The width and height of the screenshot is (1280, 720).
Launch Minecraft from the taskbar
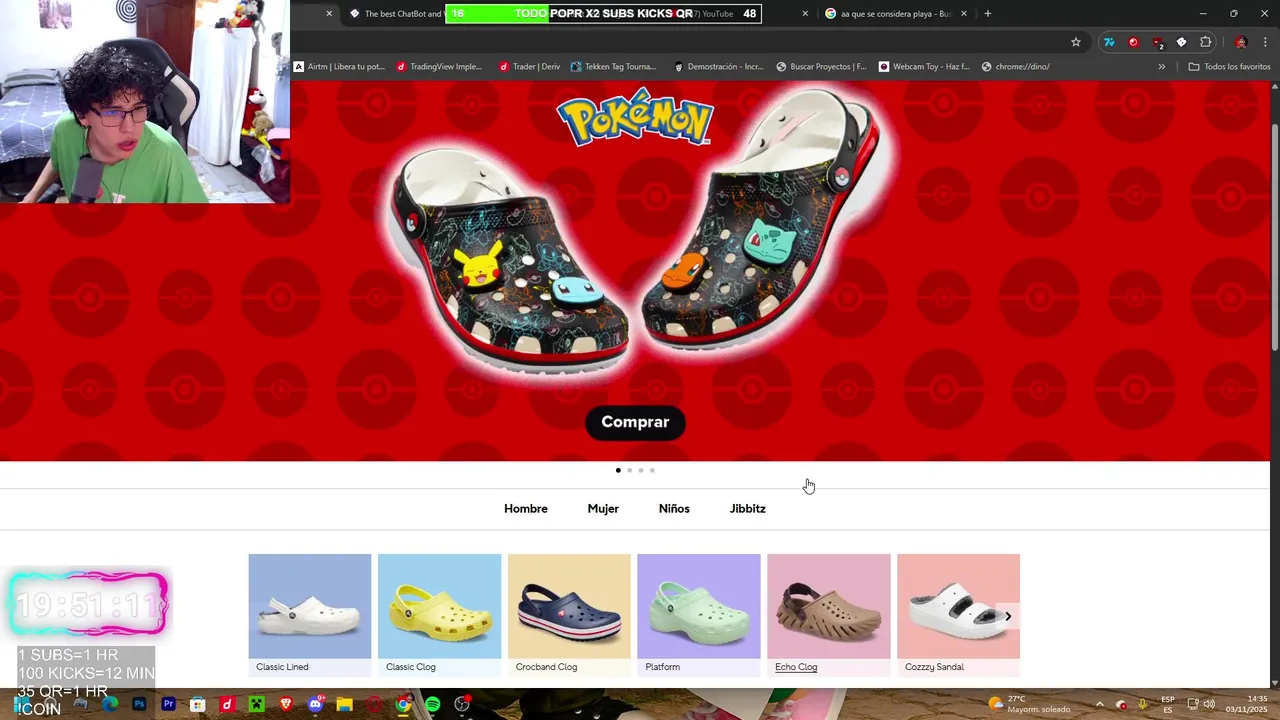point(256,704)
